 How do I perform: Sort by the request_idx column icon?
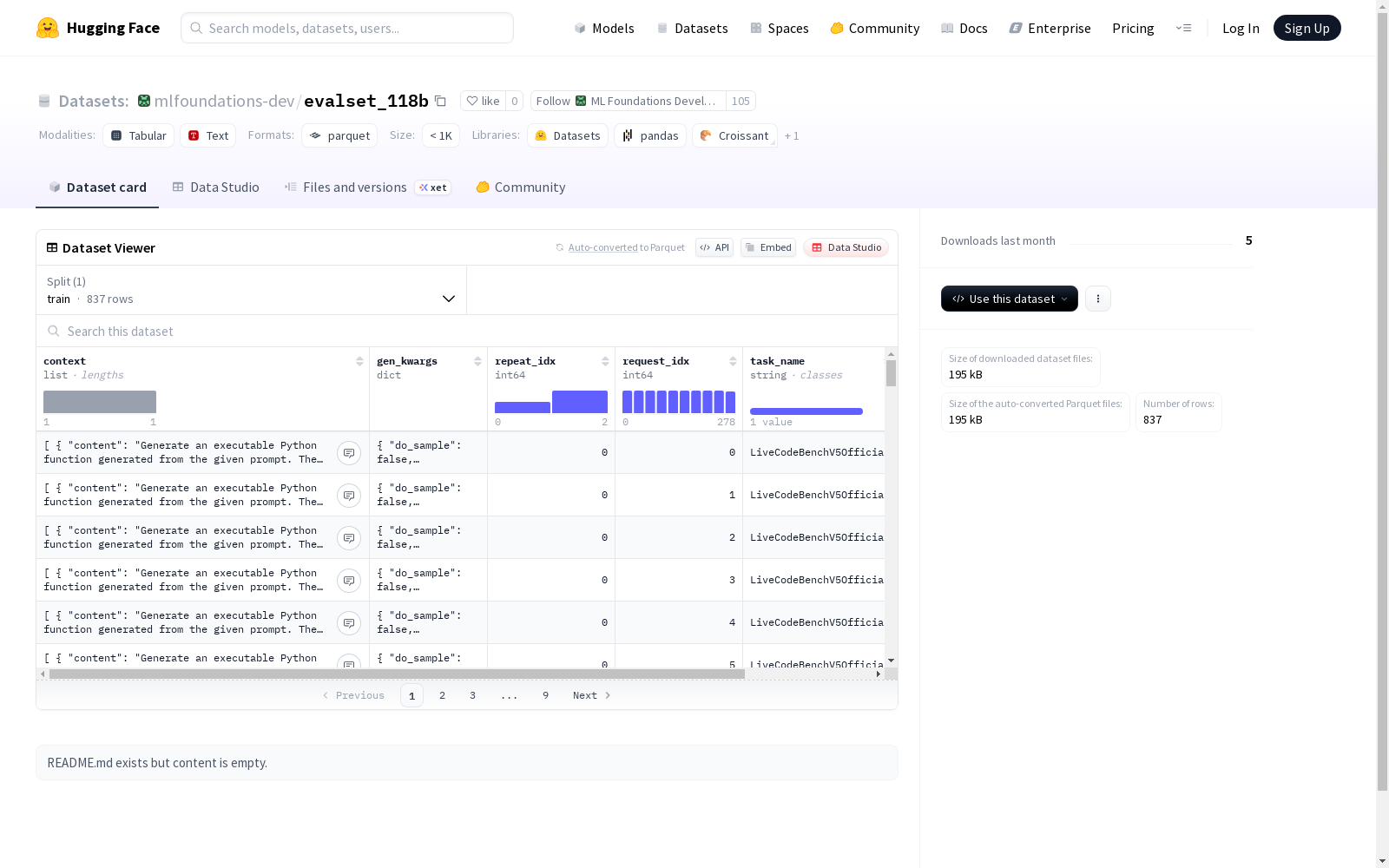pos(733,361)
